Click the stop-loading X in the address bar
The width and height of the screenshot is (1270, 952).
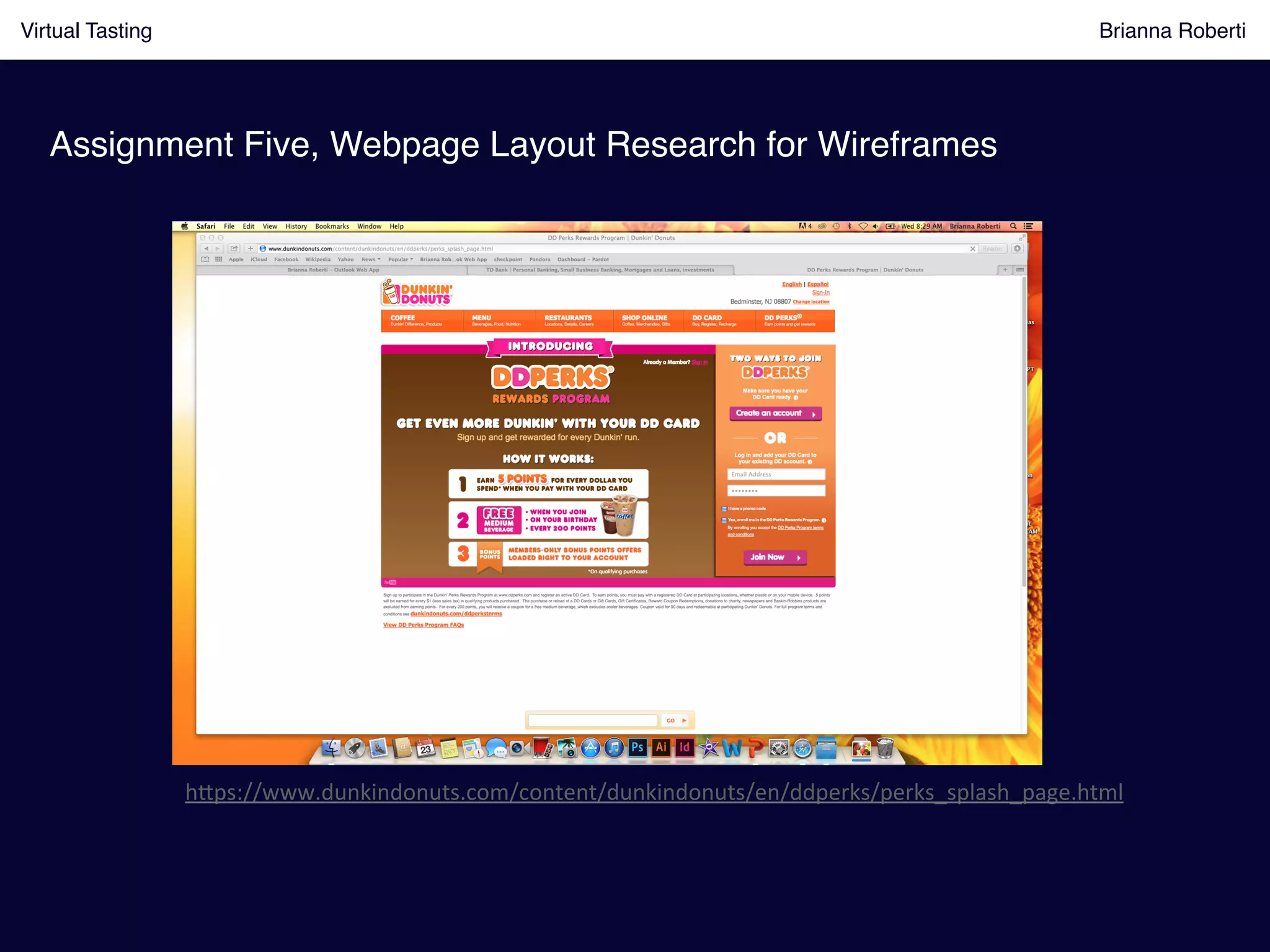pyautogui.click(x=972, y=249)
